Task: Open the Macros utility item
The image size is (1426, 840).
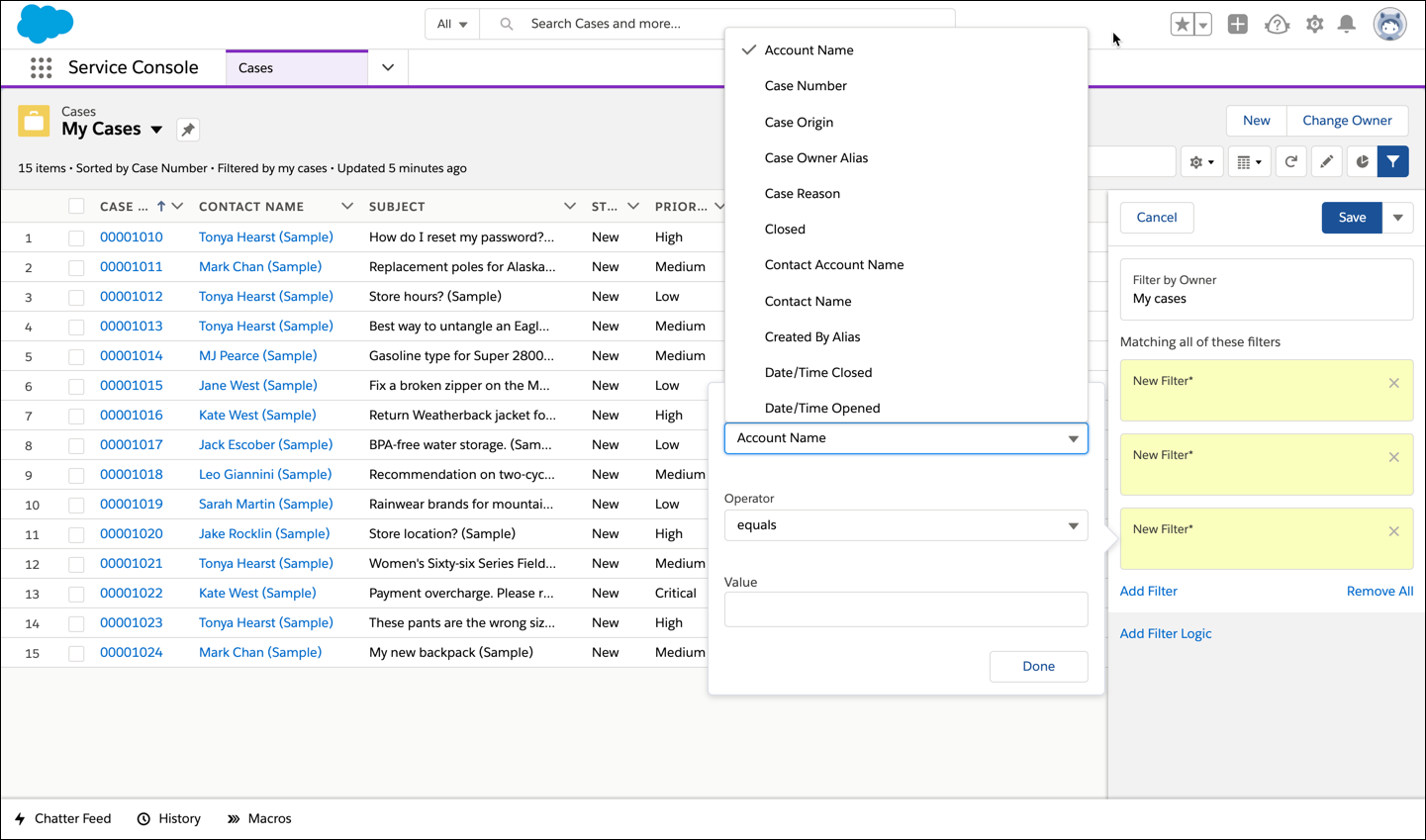Action: tap(259, 819)
